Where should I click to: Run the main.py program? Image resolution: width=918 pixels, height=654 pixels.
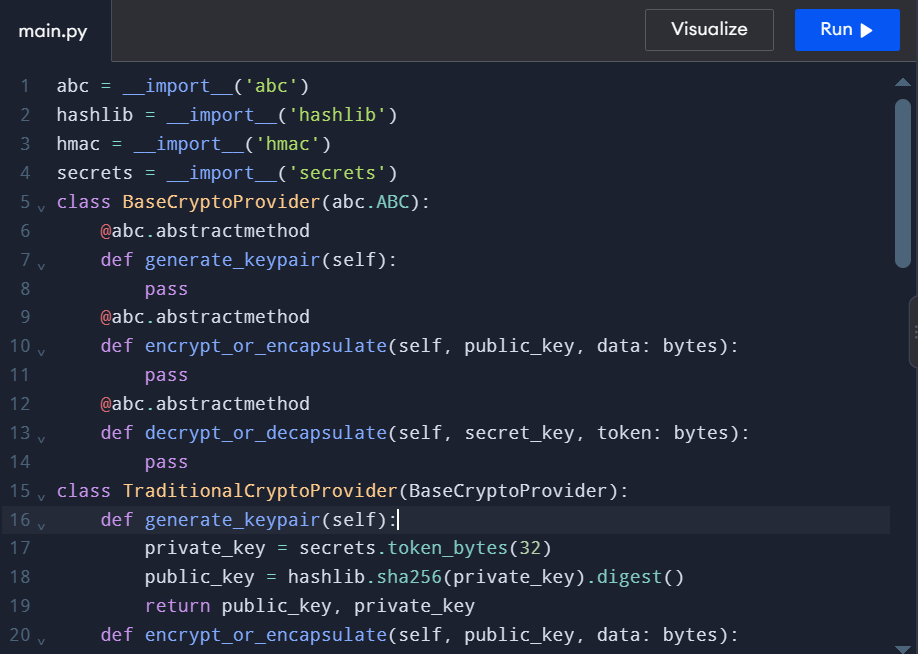[847, 30]
